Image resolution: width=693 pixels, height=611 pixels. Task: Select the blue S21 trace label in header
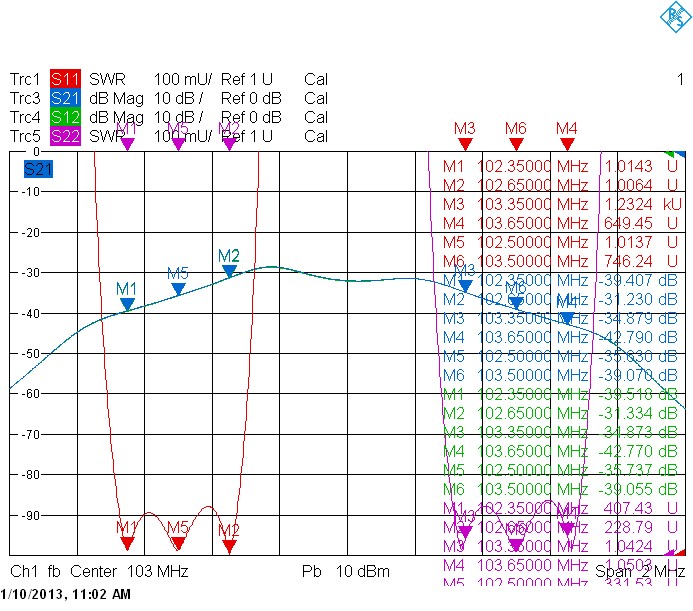[x=65, y=98]
